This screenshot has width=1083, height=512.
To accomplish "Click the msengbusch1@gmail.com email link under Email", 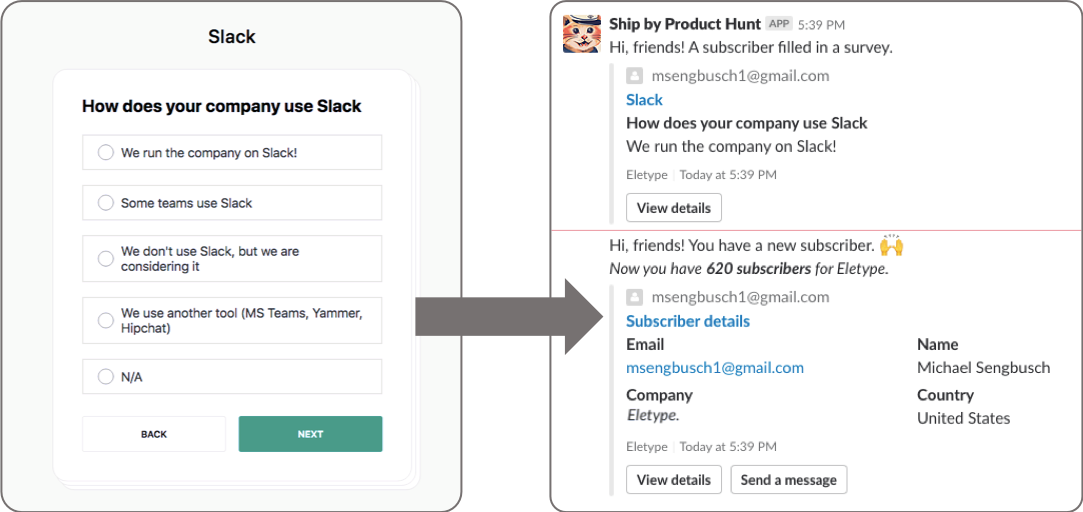I will tap(714, 368).
